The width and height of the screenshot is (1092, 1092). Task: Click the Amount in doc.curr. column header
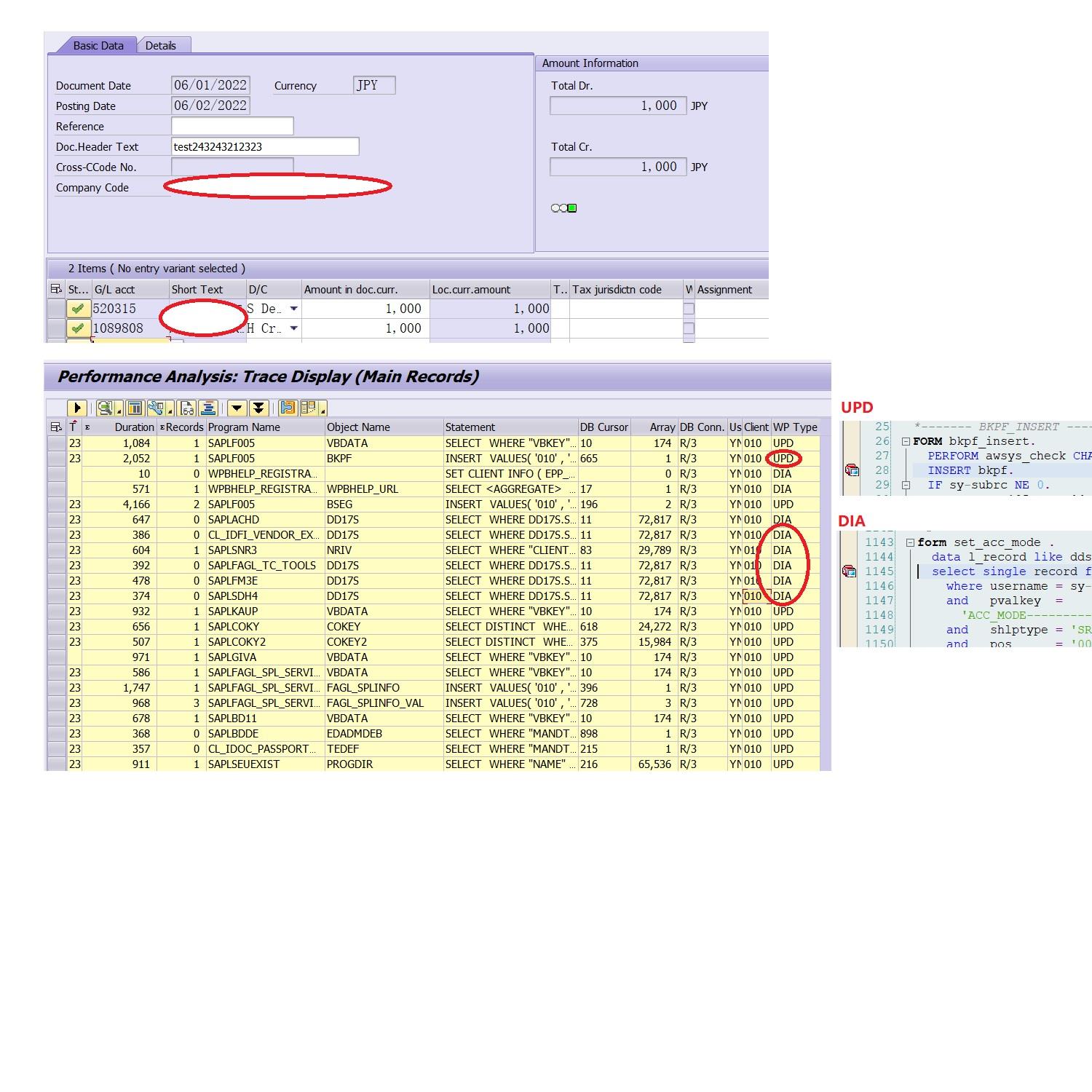[365, 289]
